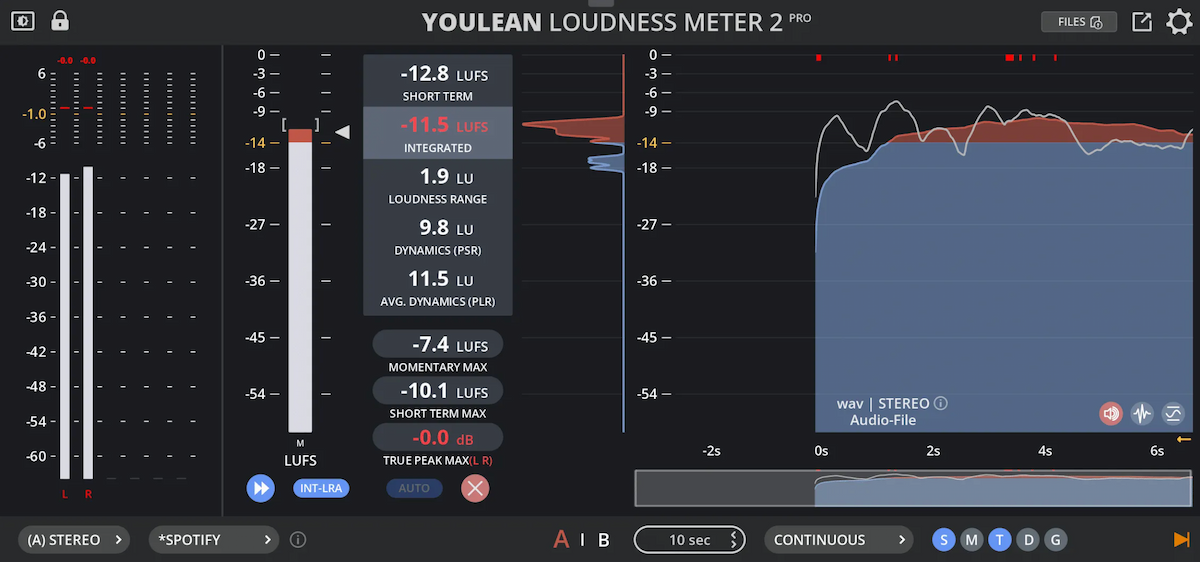Select state B
This screenshot has width=1200, height=562.
603,540
